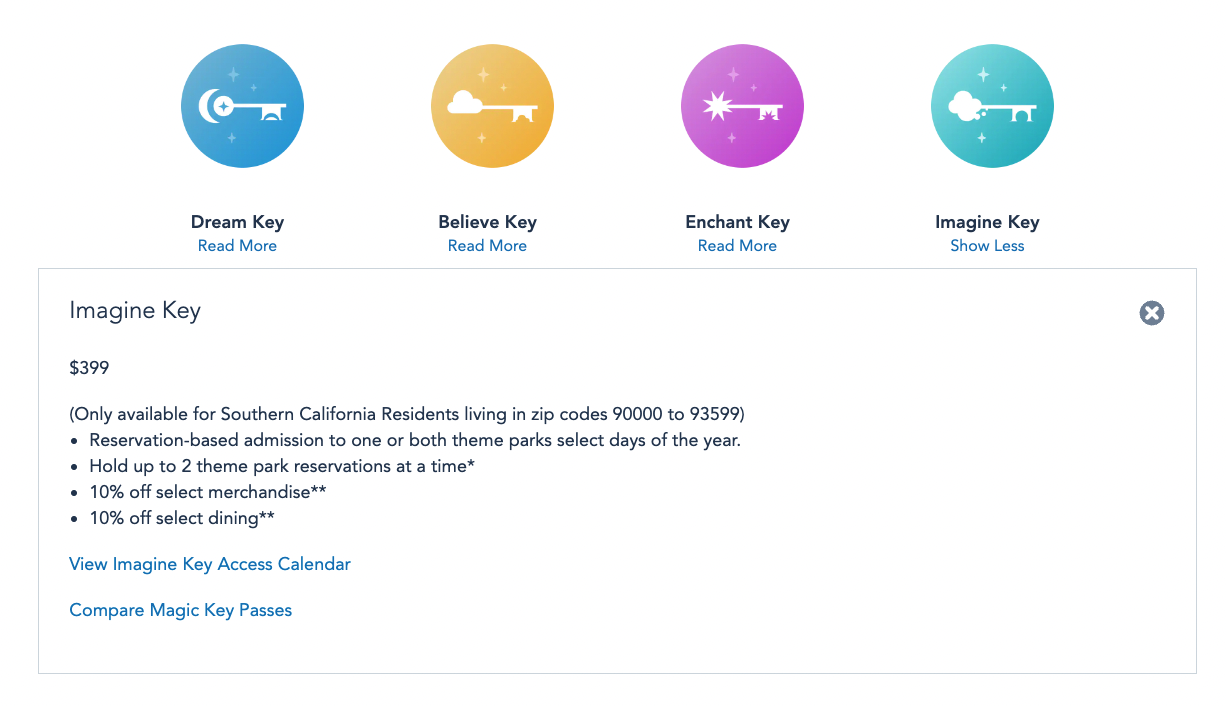The height and width of the screenshot is (706, 1226).
Task: Click the blue Dream Key moon icon
Action: 242,106
